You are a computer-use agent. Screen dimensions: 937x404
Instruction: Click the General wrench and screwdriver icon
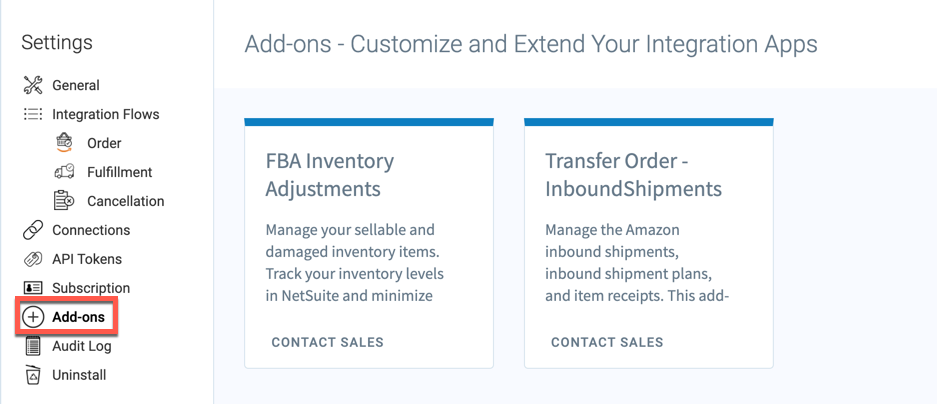33,85
